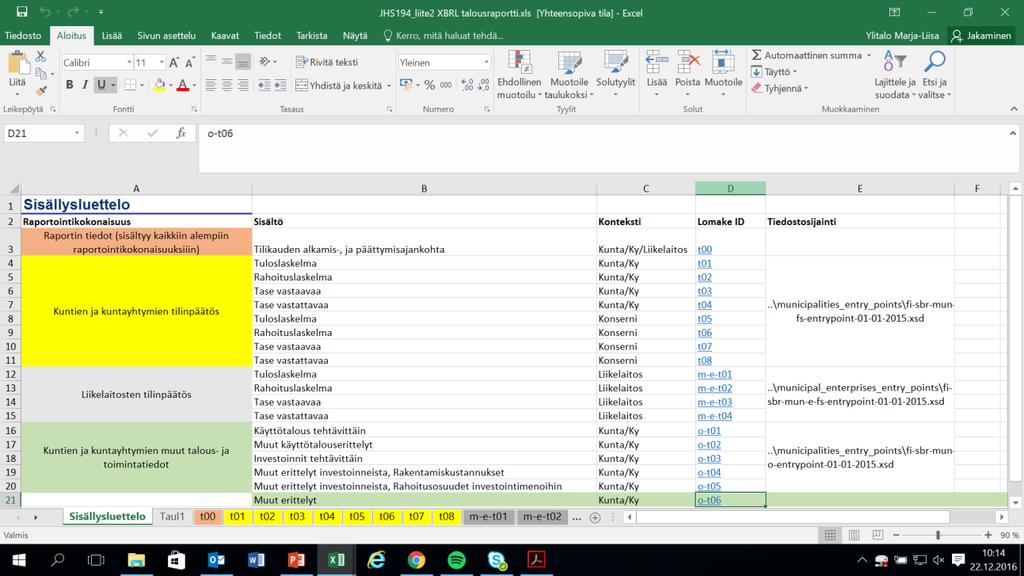This screenshot has width=1024, height=576.
Task: Toggle Italic formatting
Action: pyautogui.click(x=85, y=85)
